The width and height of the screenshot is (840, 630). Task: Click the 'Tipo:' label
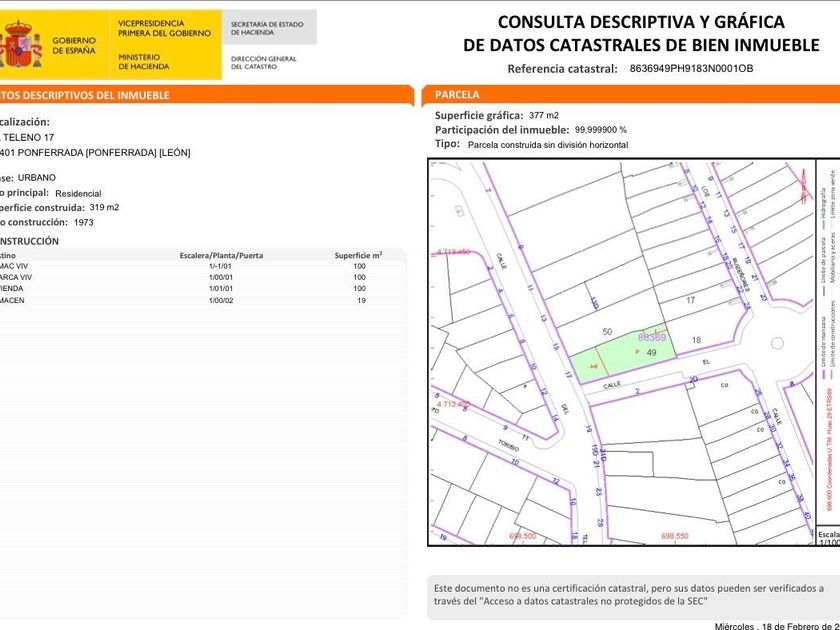click(447, 144)
